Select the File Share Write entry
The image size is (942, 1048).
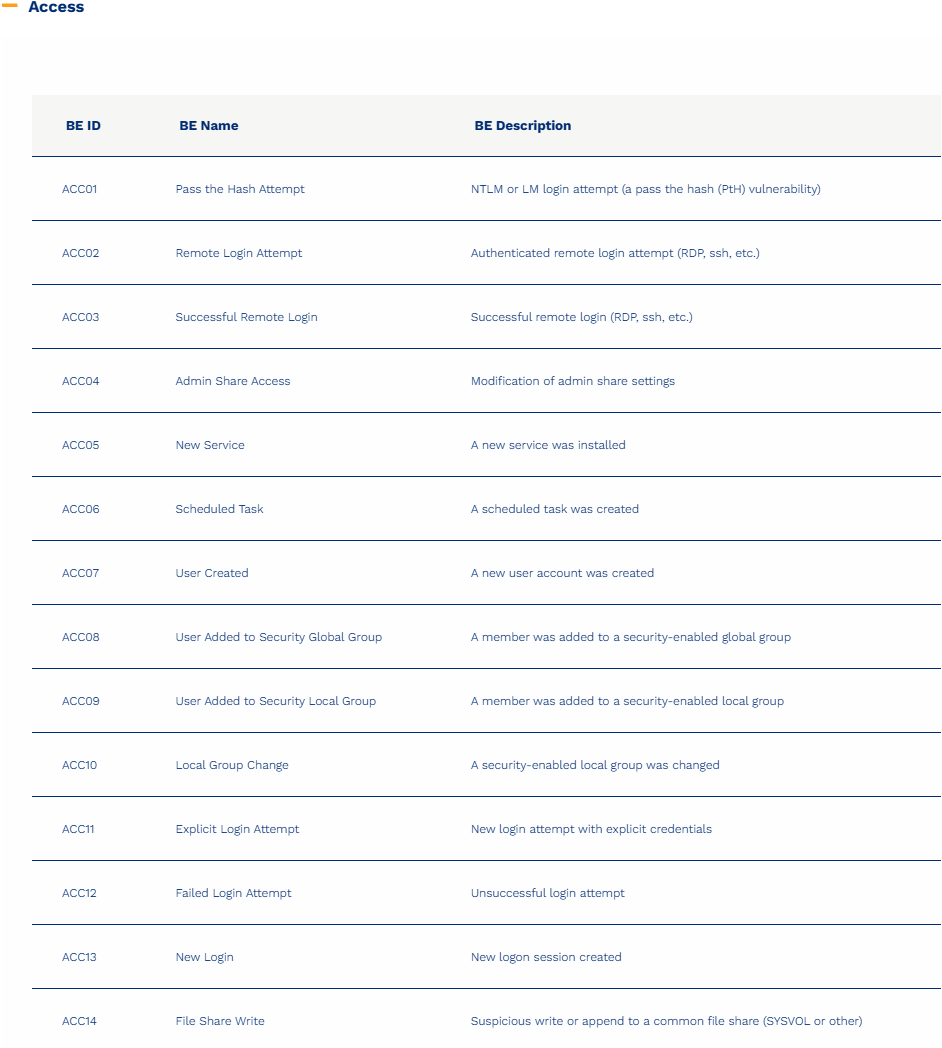click(x=220, y=1021)
